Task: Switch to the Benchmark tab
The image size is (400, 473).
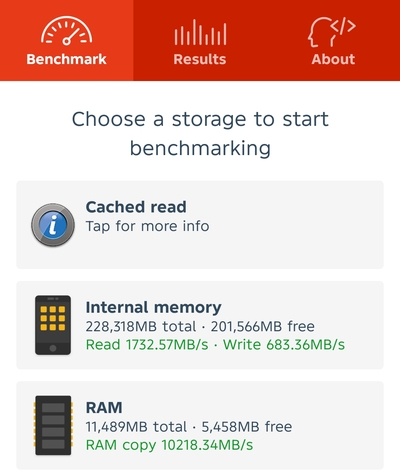Action: pyautogui.click(x=67, y=40)
